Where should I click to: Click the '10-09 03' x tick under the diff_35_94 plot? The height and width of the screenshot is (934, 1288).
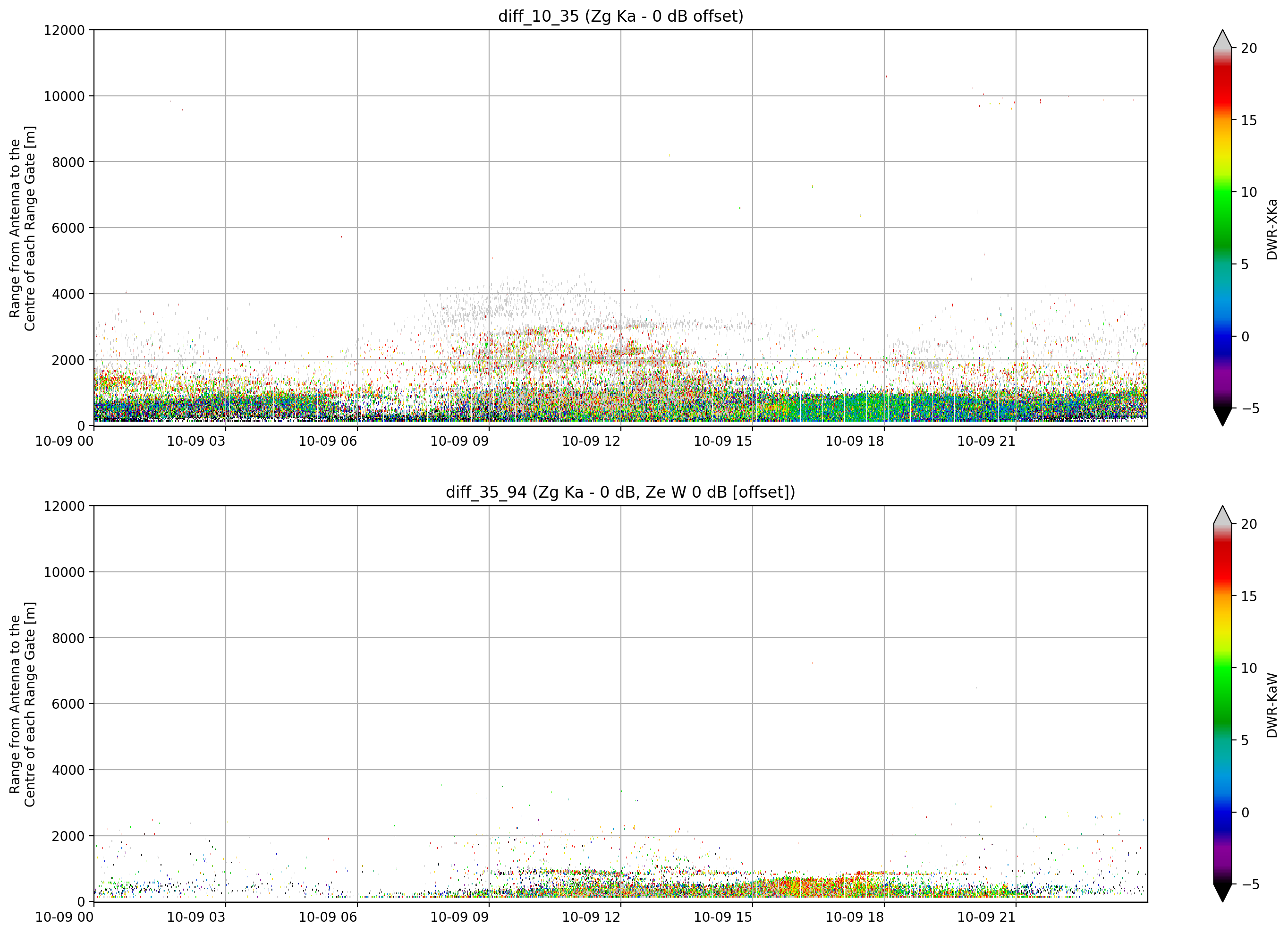click(x=196, y=917)
